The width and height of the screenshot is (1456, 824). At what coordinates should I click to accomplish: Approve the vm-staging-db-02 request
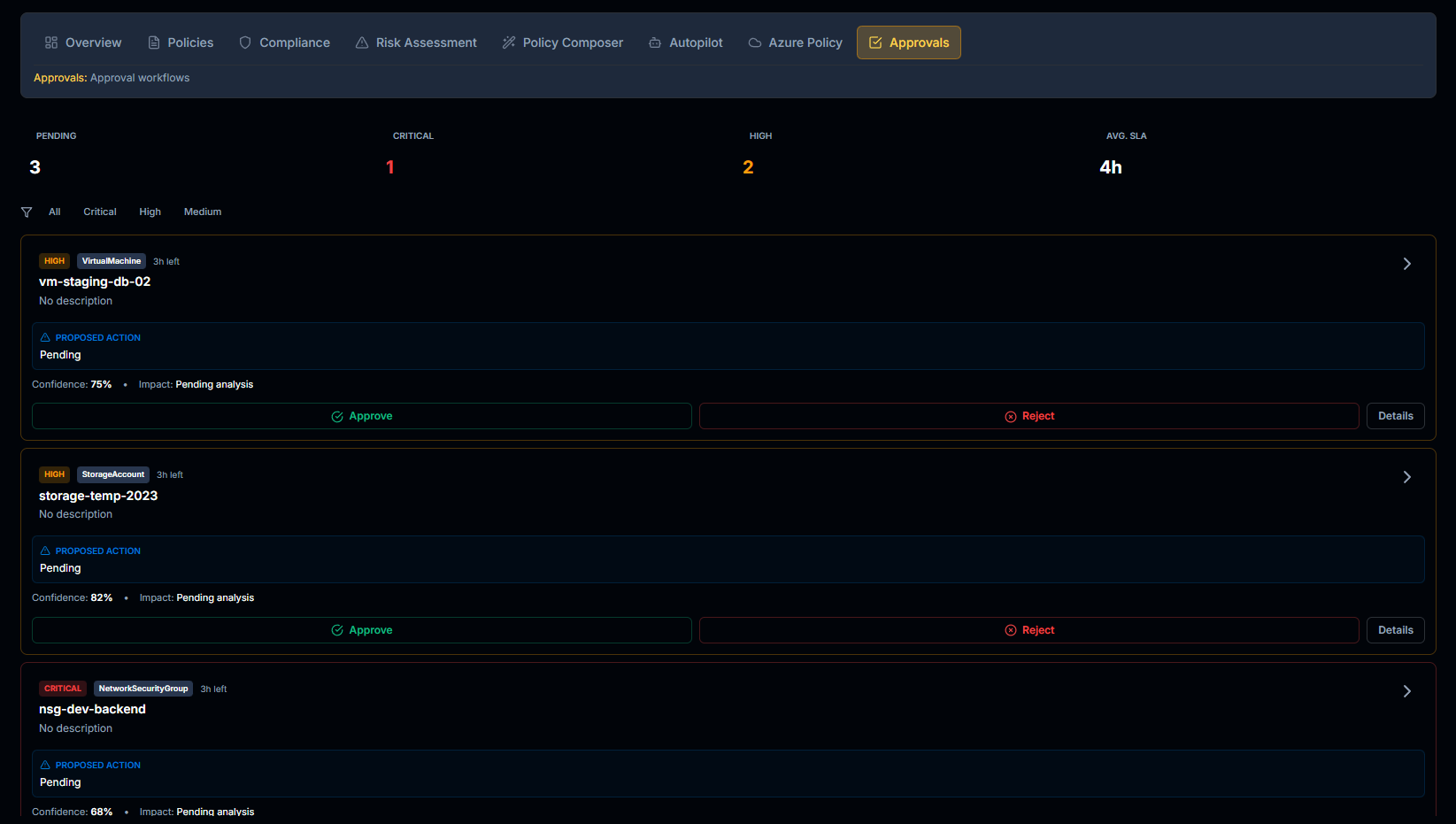click(362, 416)
